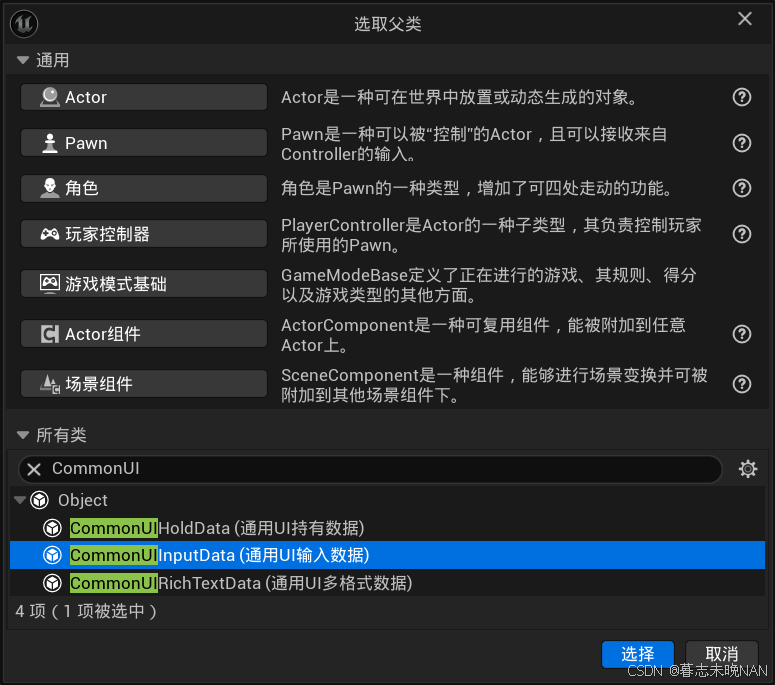Collapse the Object tree node
Image resolution: width=775 pixels, height=685 pixels.
point(20,500)
